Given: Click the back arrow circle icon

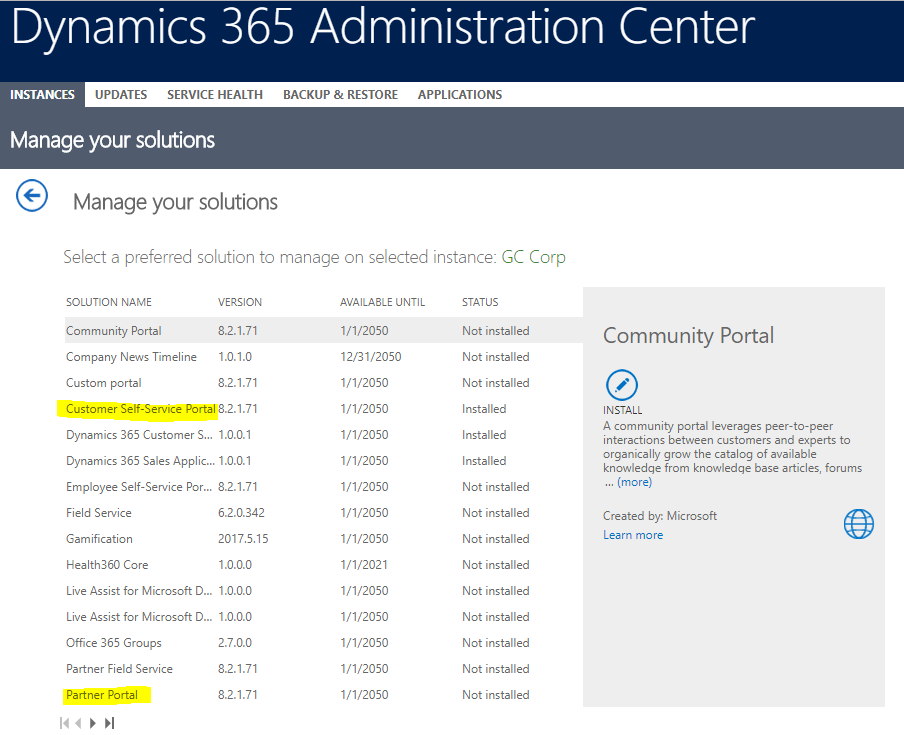Looking at the screenshot, I should click(x=32, y=195).
